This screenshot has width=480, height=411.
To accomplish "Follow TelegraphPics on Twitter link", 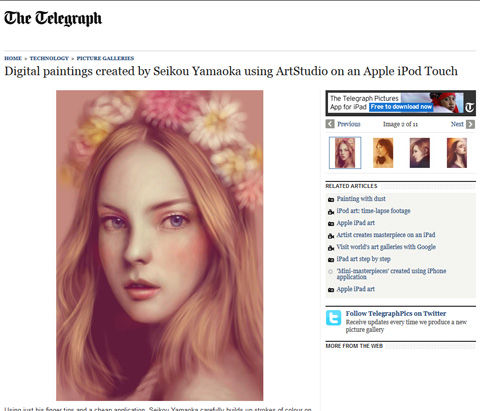I will (x=396, y=313).
